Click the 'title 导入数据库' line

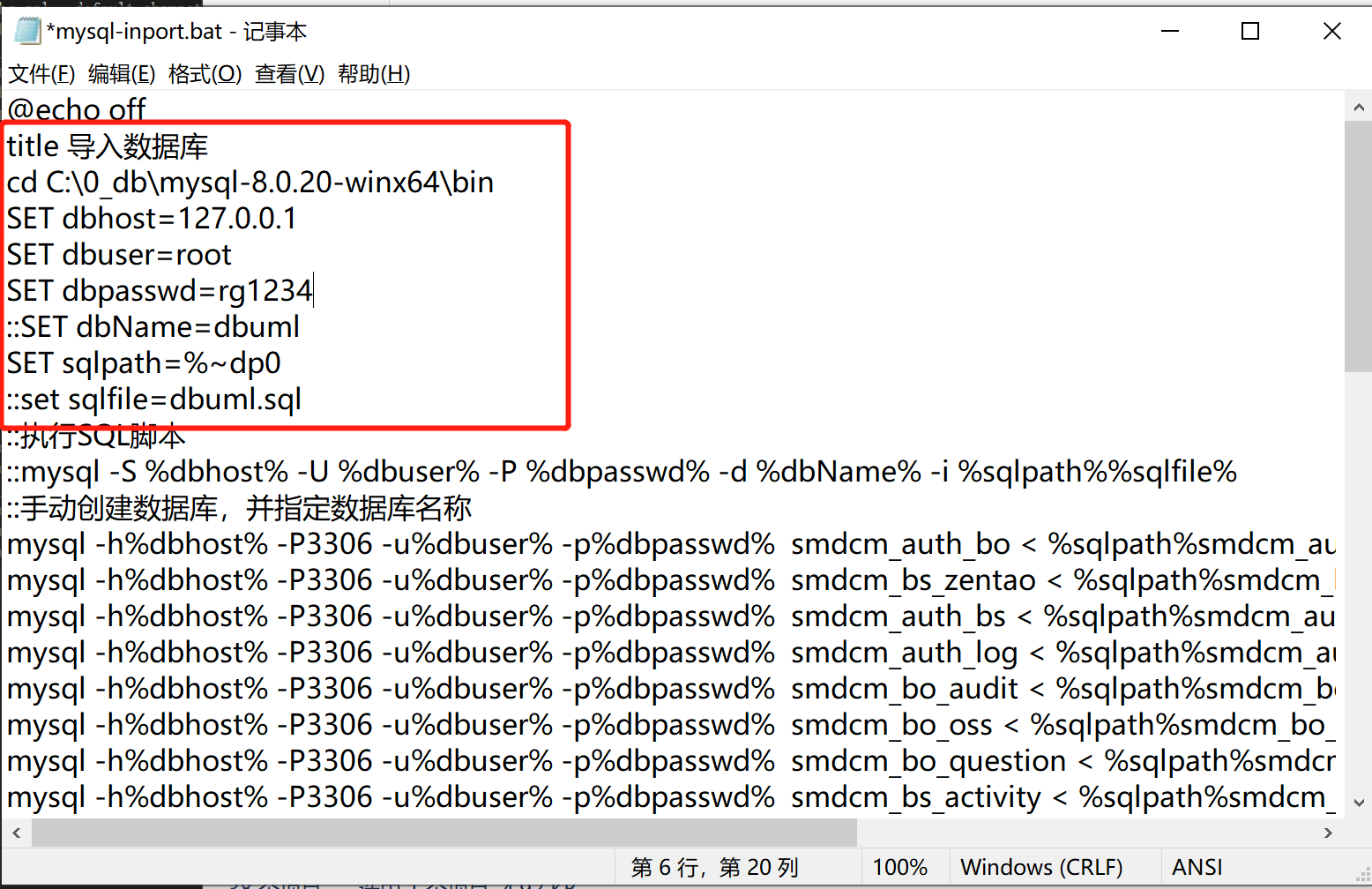108,146
